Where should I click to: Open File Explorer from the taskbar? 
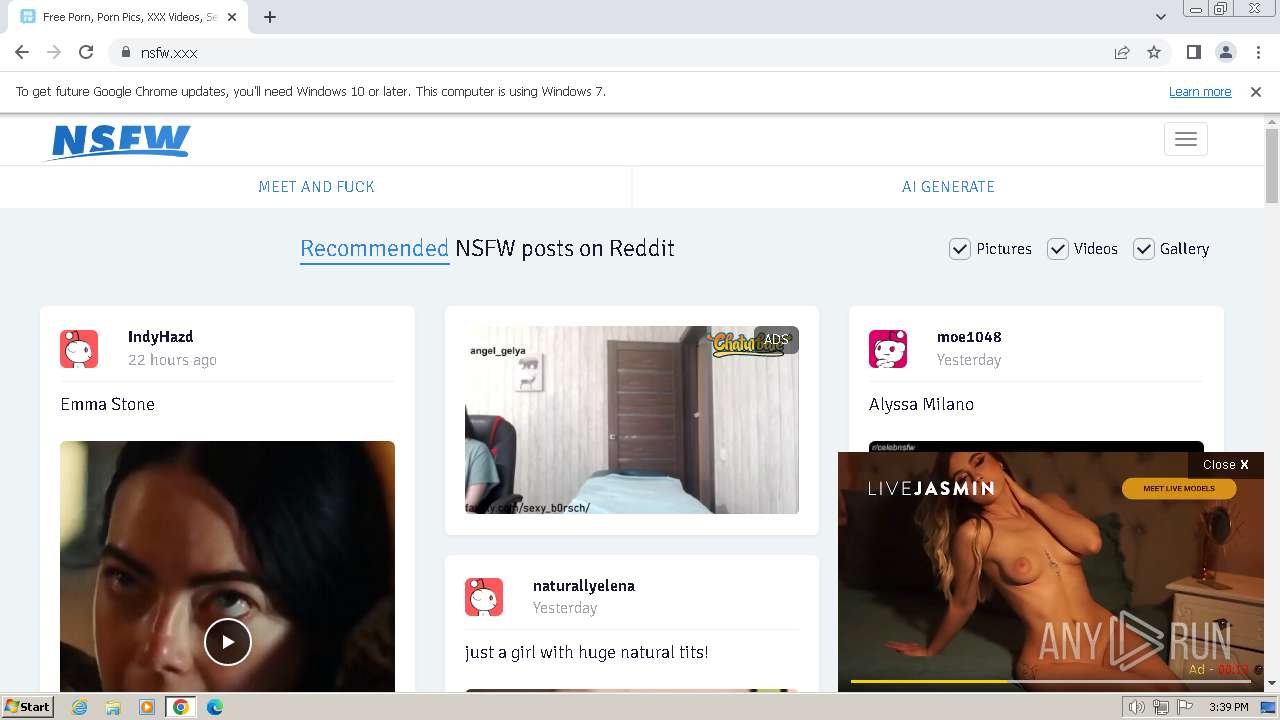coord(113,707)
